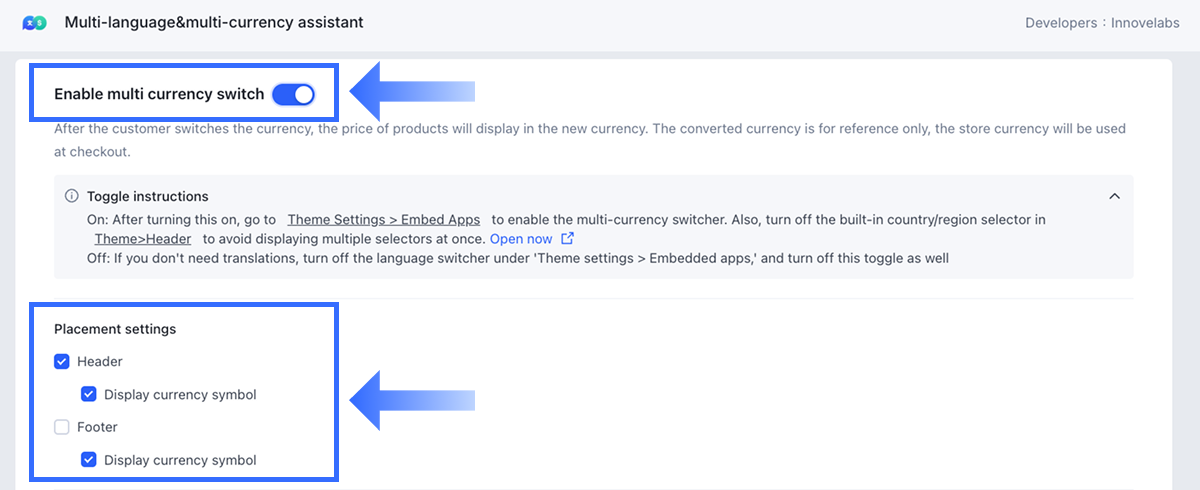Uncheck Display currency symbol checkbox under Footer

pos(89,460)
